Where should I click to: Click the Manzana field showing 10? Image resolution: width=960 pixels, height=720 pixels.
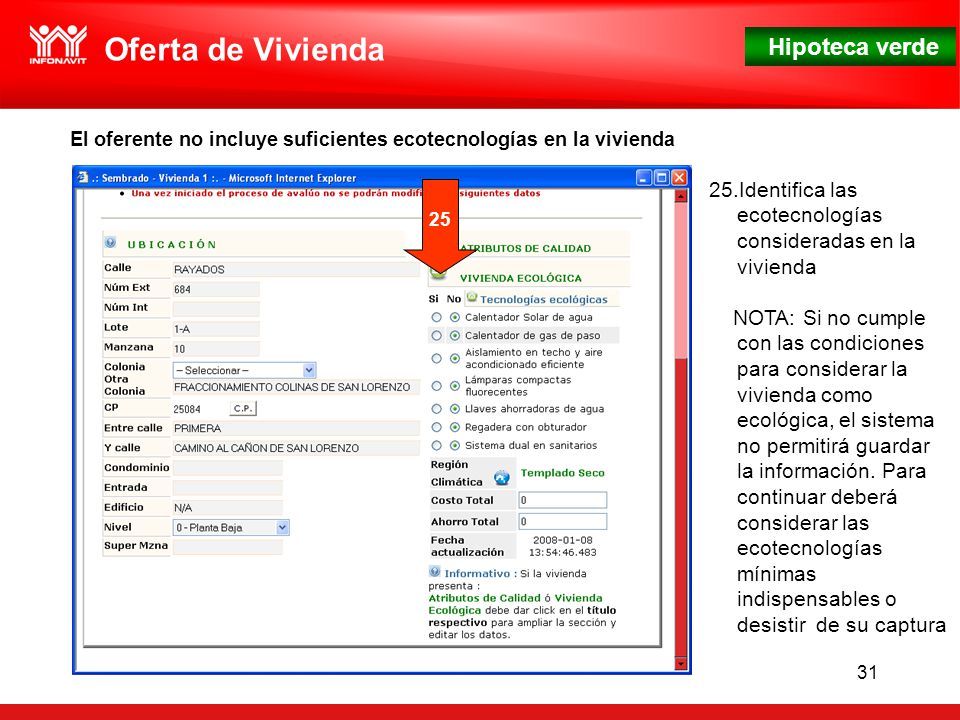[216, 348]
